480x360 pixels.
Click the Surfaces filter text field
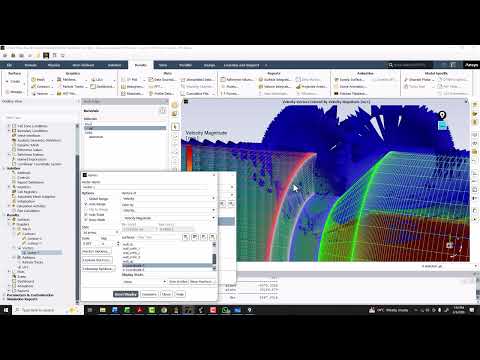tap(158, 237)
